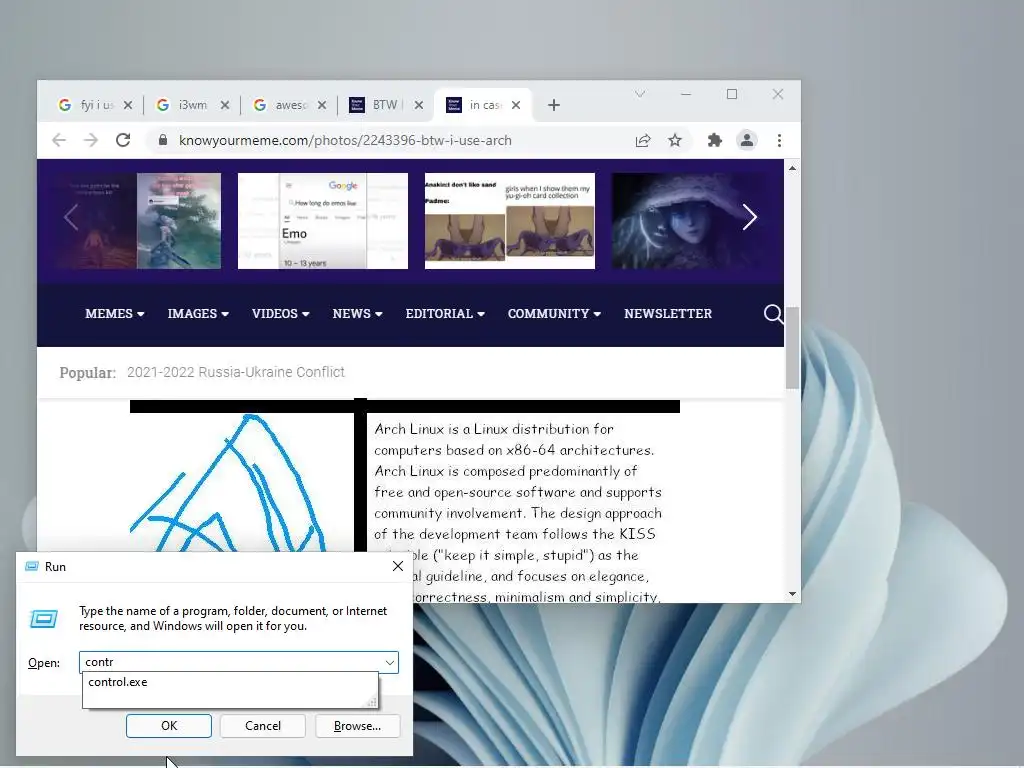
Task: Click Cancel in the Run dialog
Action: tap(263, 726)
